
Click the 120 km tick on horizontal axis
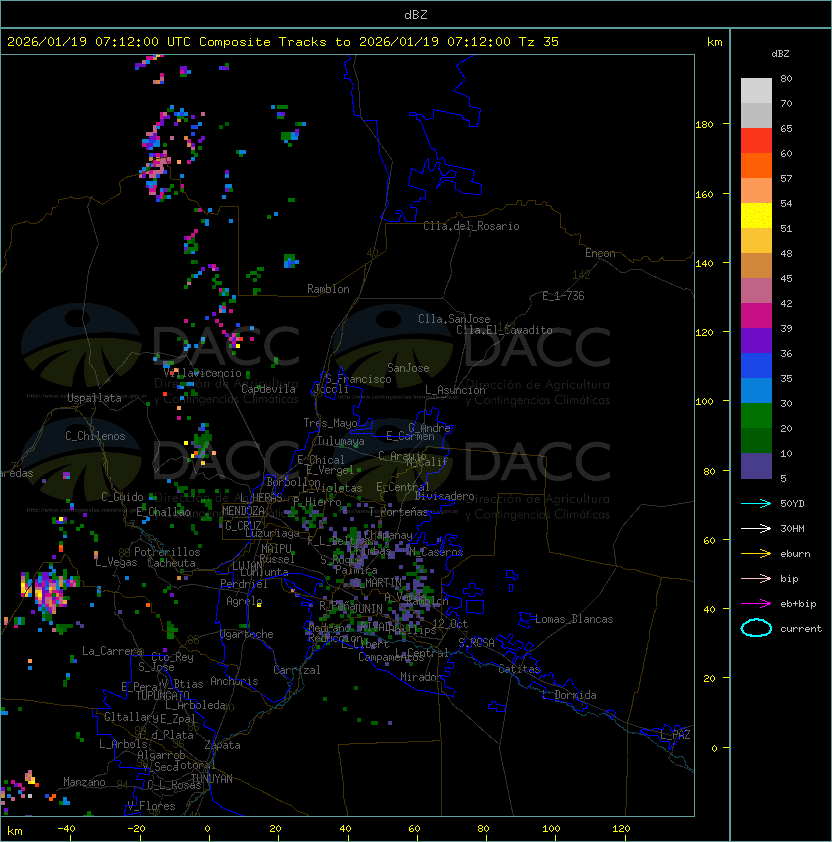[x=621, y=829]
